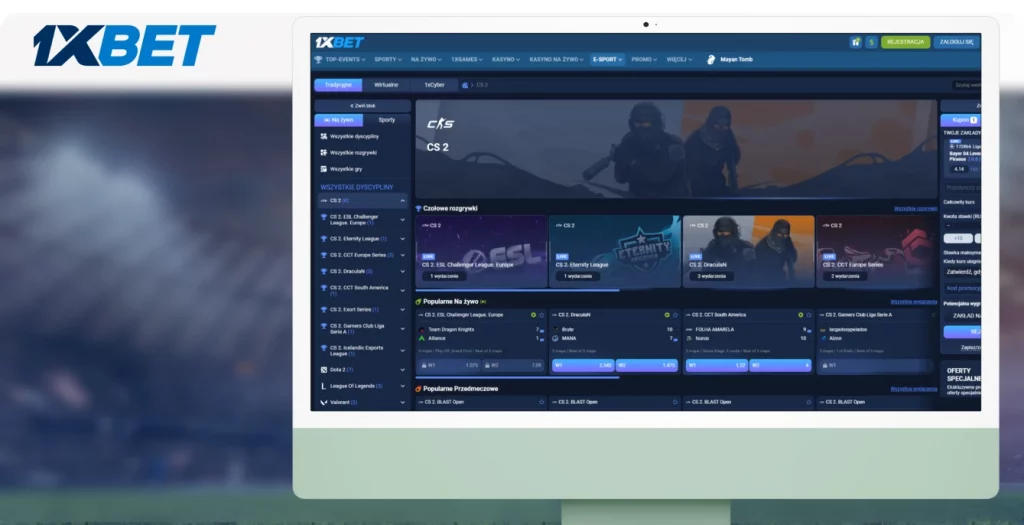Image resolution: width=1024 pixels, height=525 pixels.
Task: Click the trophy icon next to CS 2. Exort Series
Action: (323, 310)
